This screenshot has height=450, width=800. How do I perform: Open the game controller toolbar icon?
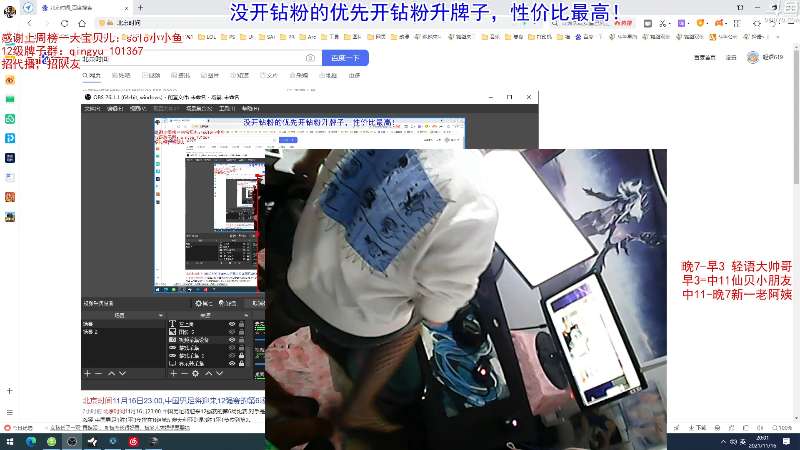(719, 23)
